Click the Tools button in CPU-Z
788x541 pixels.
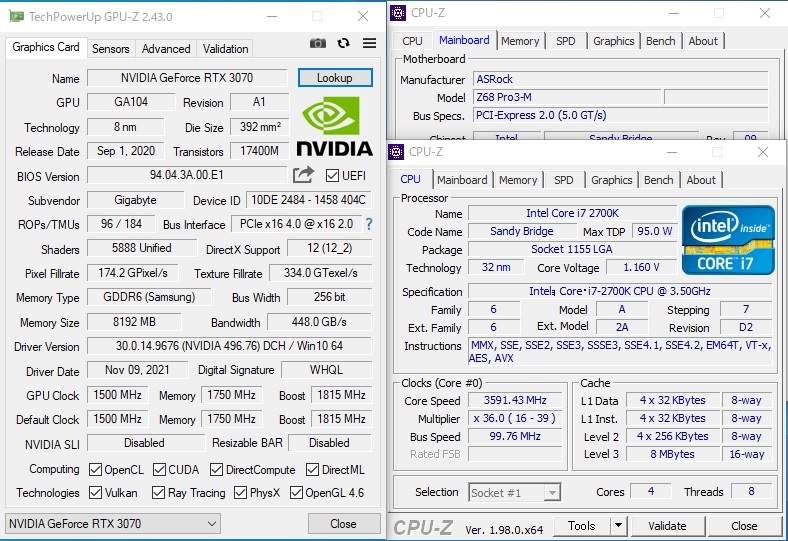coord(581,526)
